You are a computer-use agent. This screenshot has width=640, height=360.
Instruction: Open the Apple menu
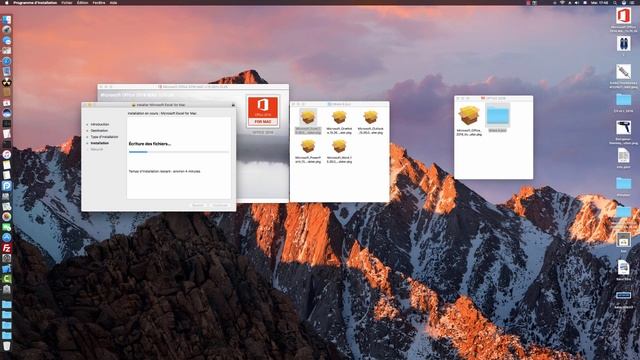pos(6,2)
